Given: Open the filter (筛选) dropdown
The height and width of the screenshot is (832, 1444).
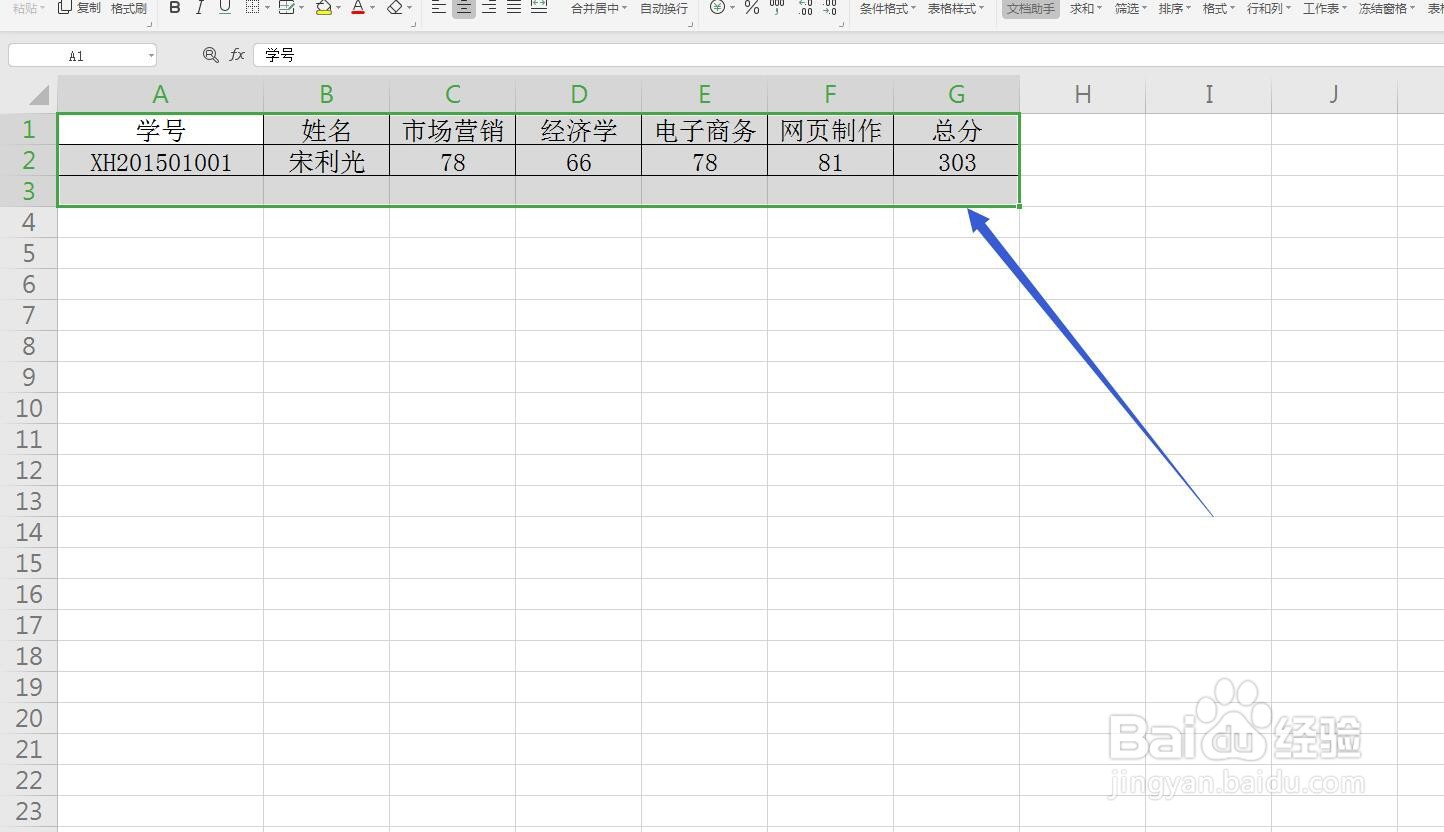Looking at the screenshot, I should click(1131, 8).
